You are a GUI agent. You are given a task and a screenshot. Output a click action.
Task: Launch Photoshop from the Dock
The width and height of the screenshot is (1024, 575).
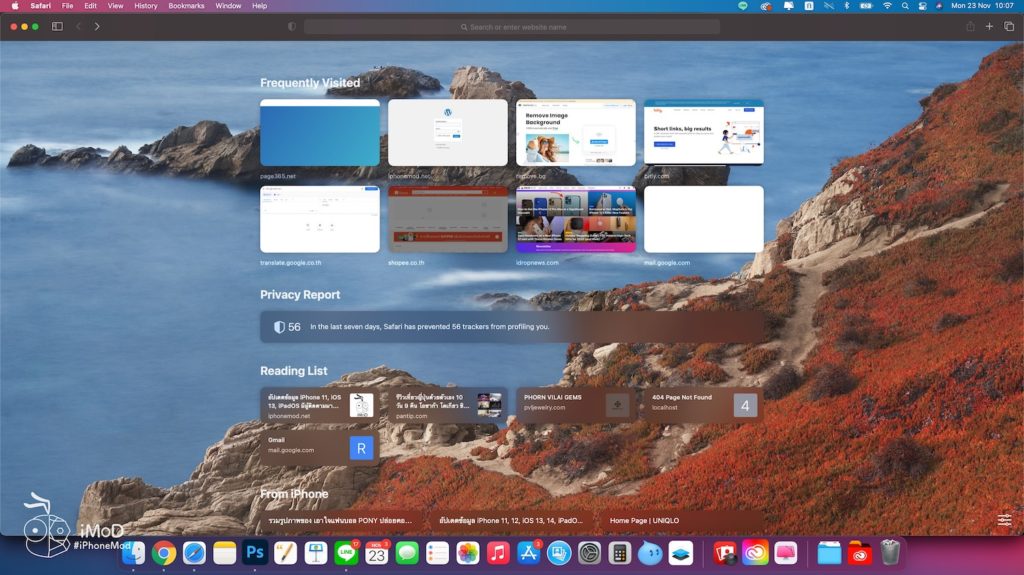click(x=254, y=553)
